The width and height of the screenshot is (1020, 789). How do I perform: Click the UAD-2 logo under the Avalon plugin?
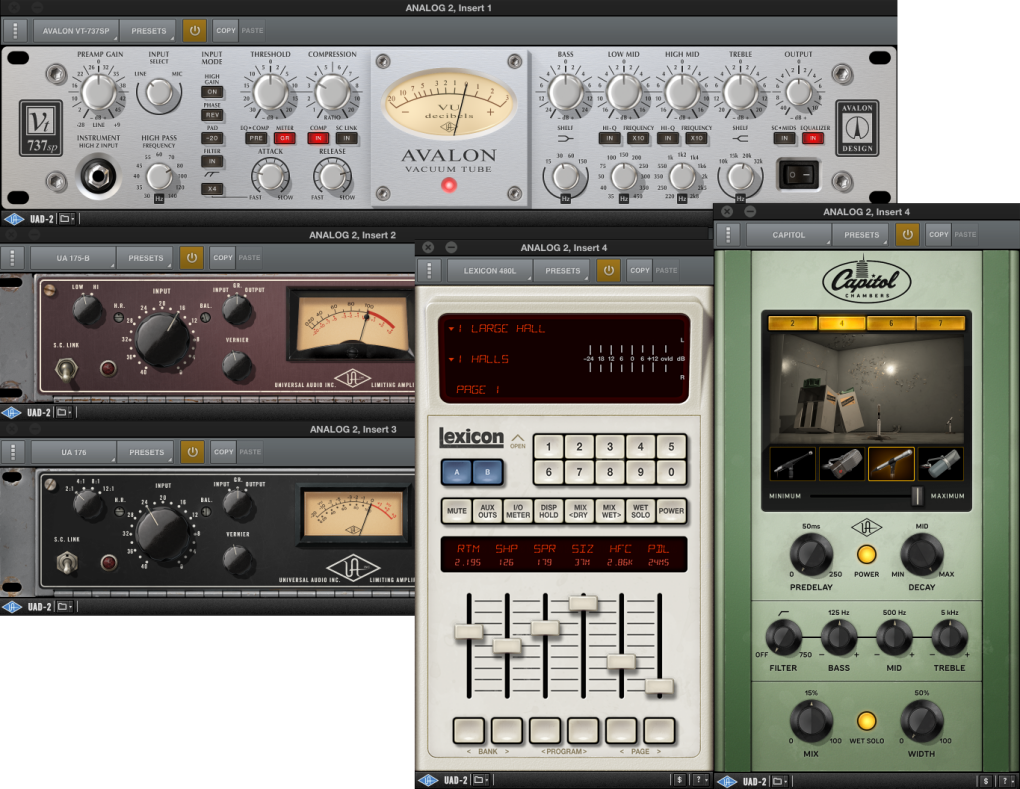(14, 219)
